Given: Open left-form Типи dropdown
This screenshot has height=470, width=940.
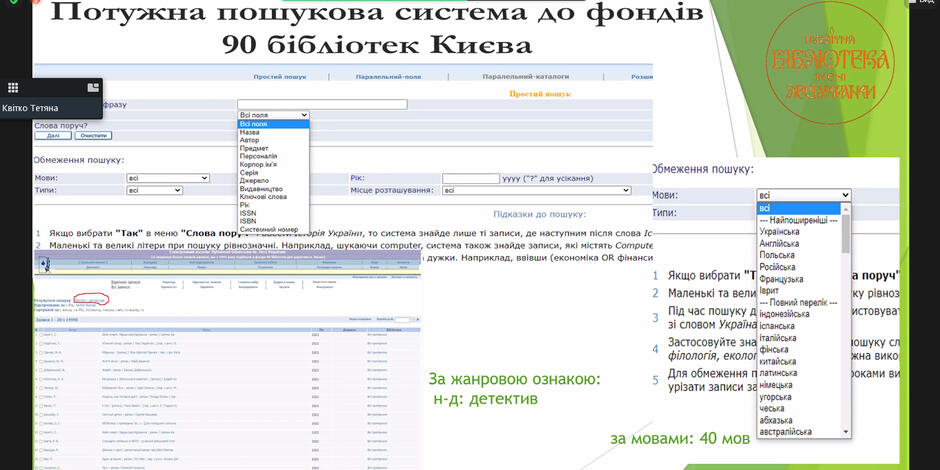Looking at the screenshot, I should coord(154,190).
